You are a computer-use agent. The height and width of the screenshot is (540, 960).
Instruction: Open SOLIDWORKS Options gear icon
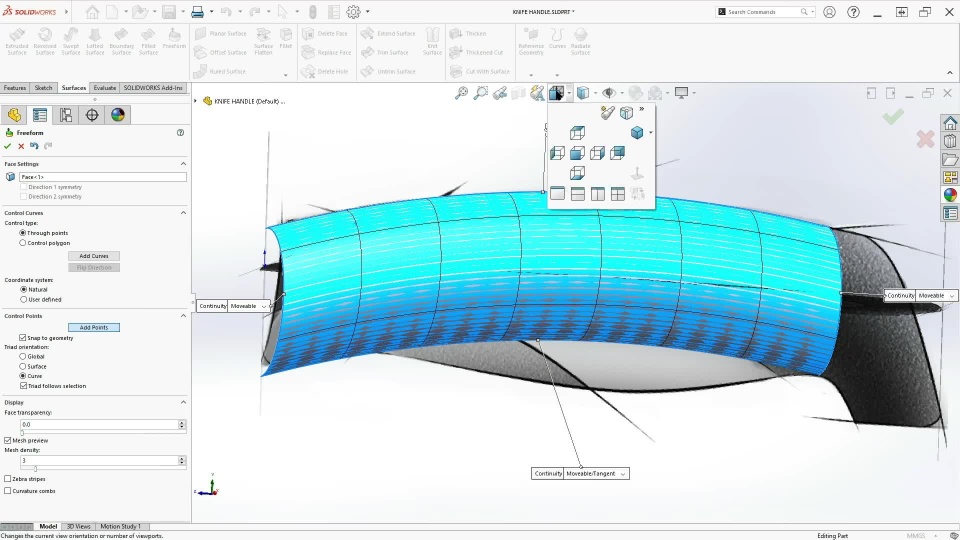[353, 12]
